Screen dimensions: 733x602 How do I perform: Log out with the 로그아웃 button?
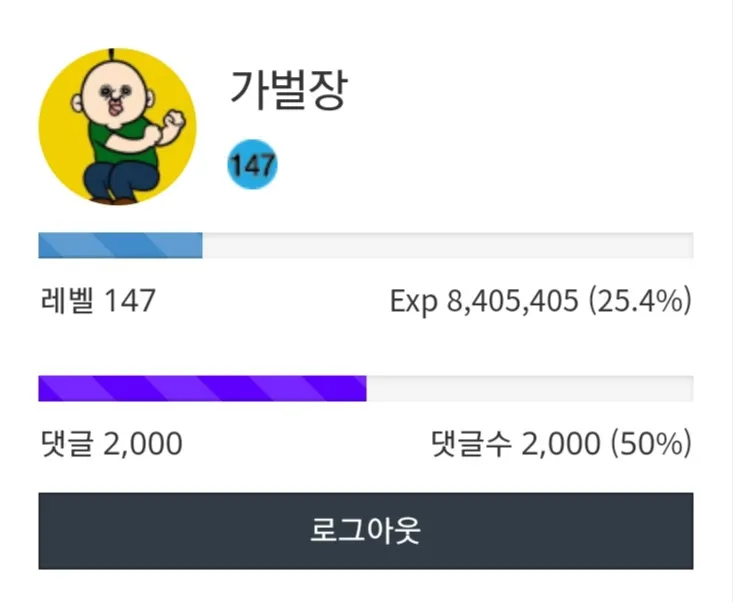(366, 531)
